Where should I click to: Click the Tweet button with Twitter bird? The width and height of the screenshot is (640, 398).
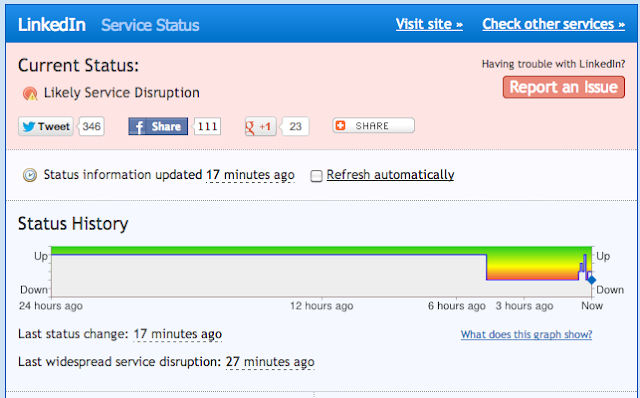[x=46, y=127]
